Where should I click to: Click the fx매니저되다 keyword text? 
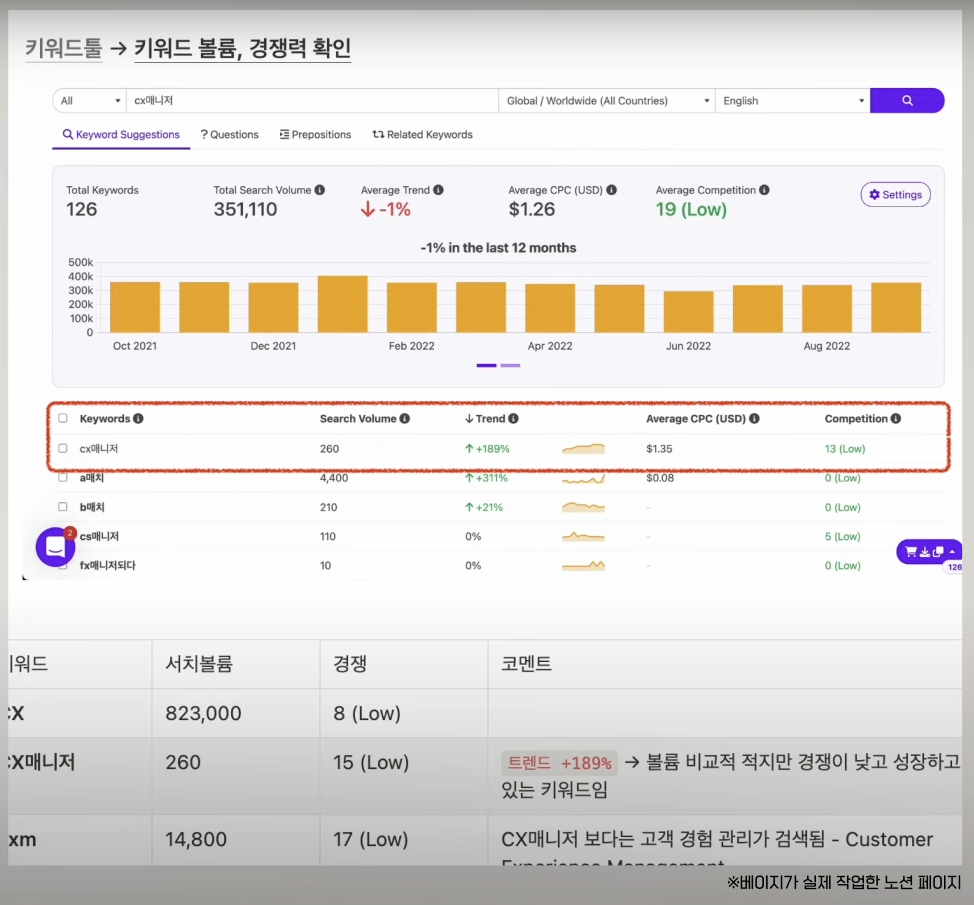[x=107, y=566]
